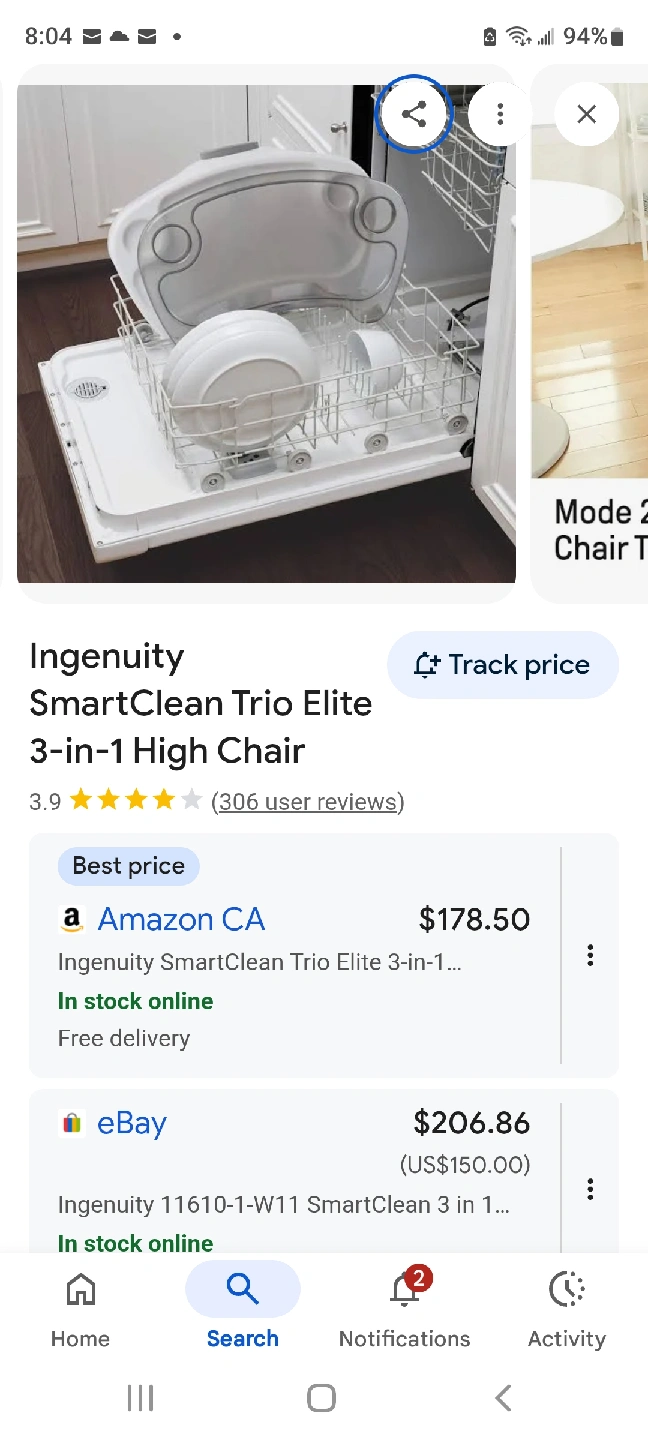Close the product detail view
The height and width of the screenshot is (1440, 648).
click(587, 114)
